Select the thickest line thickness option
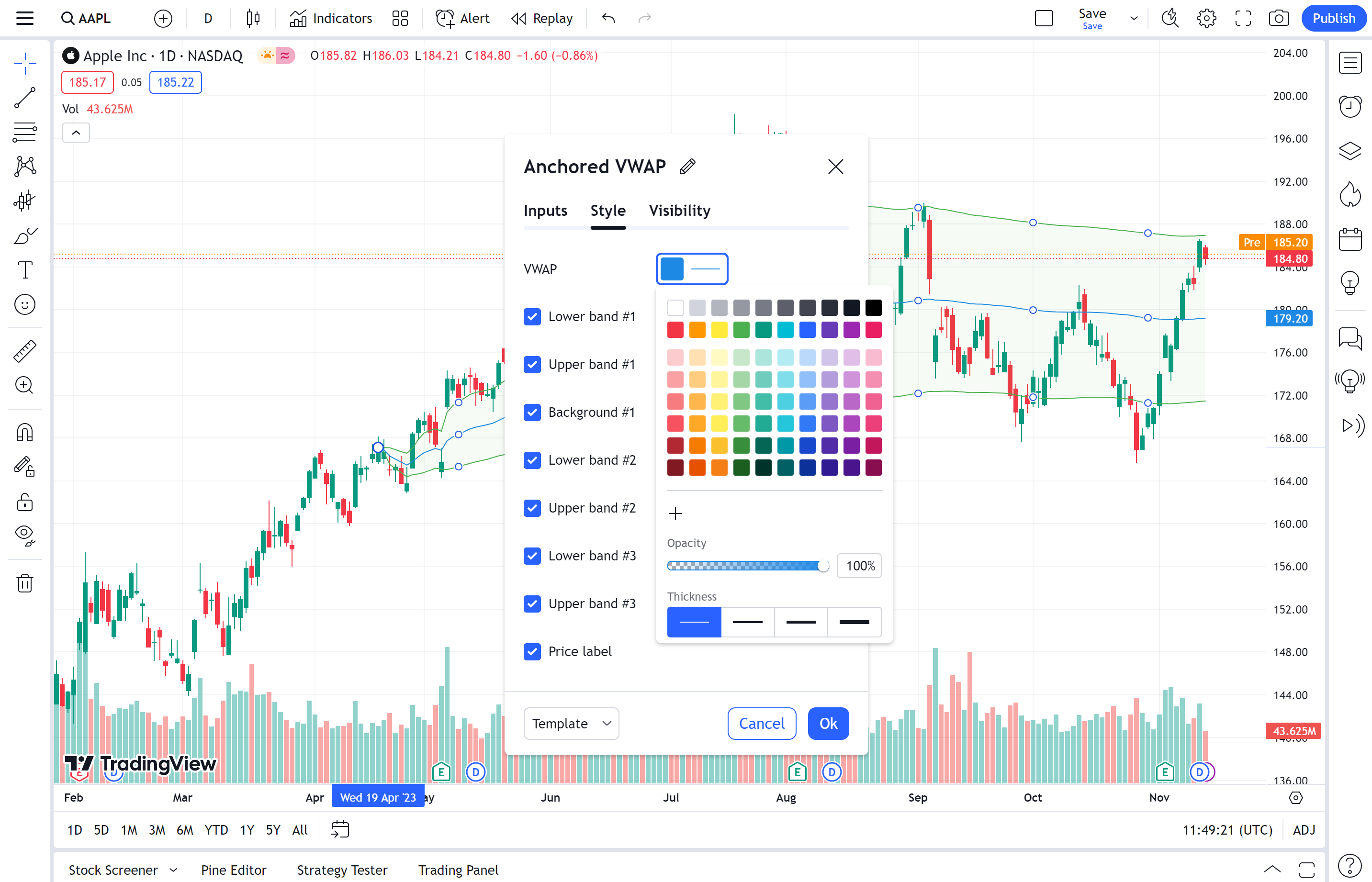 point(854,622)
